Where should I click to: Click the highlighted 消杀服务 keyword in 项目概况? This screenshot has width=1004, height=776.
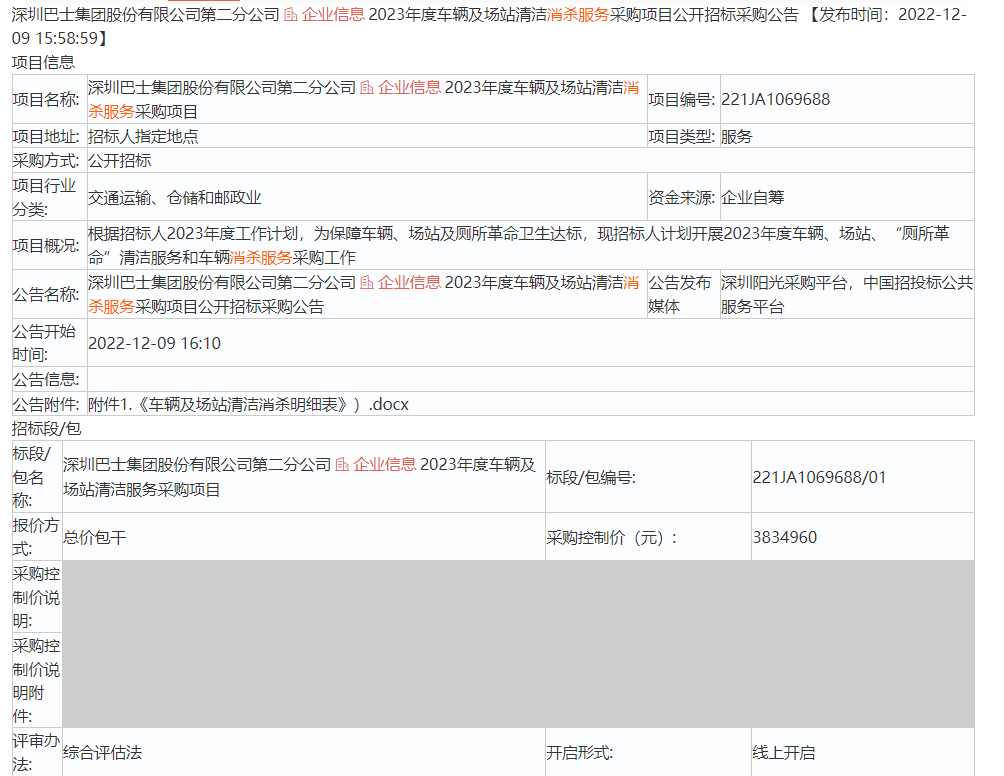pos(261,257)
